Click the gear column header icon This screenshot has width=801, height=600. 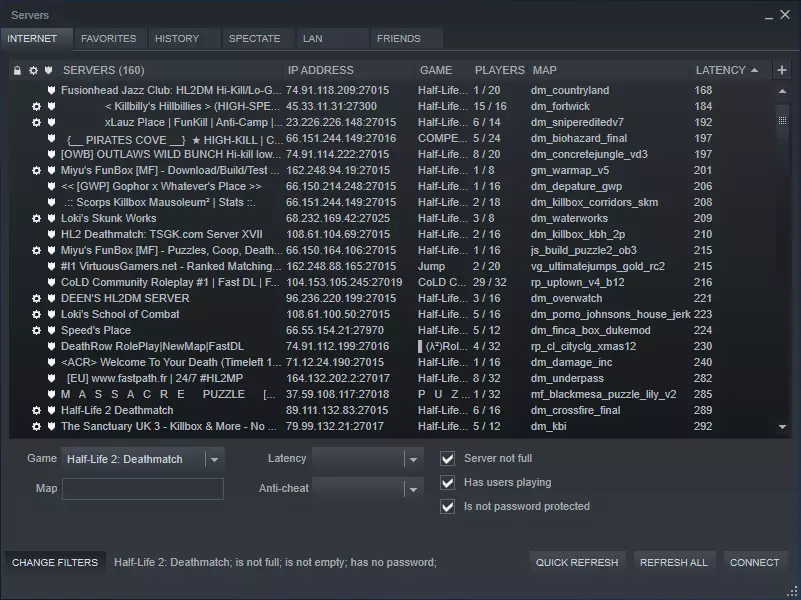tap(33, 71)
